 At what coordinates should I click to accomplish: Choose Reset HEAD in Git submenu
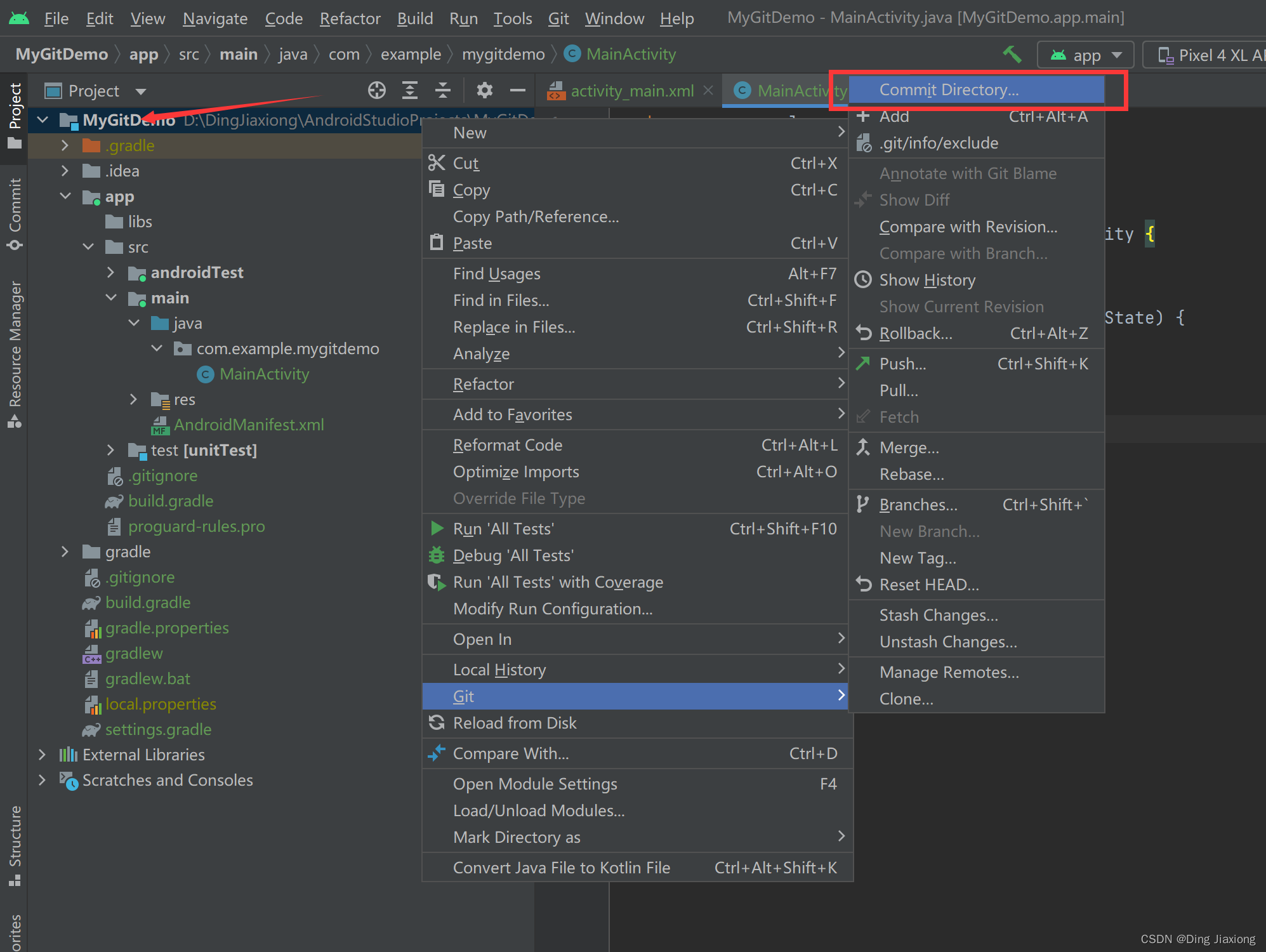[x=977, y=585]
